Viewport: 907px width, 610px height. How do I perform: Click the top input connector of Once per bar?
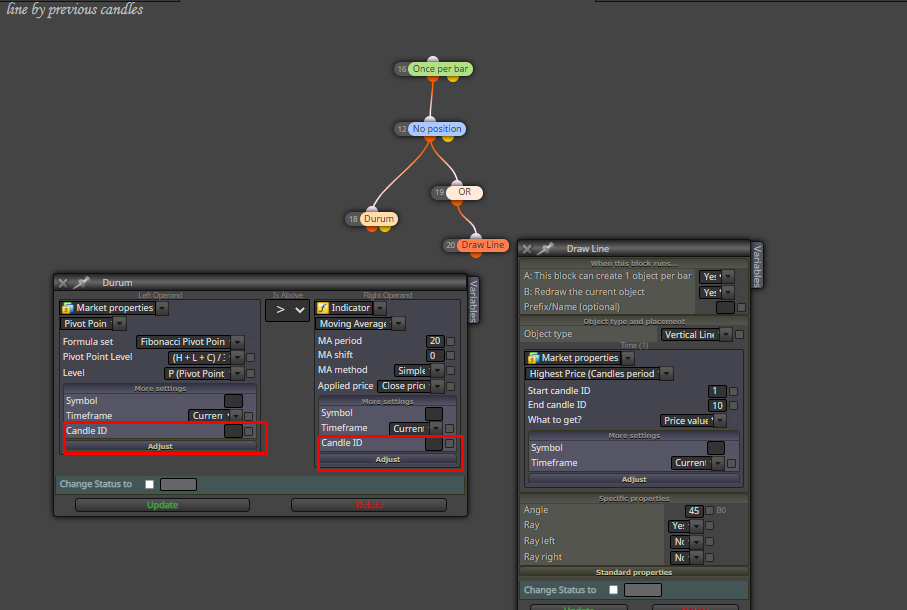pos(433,60)
